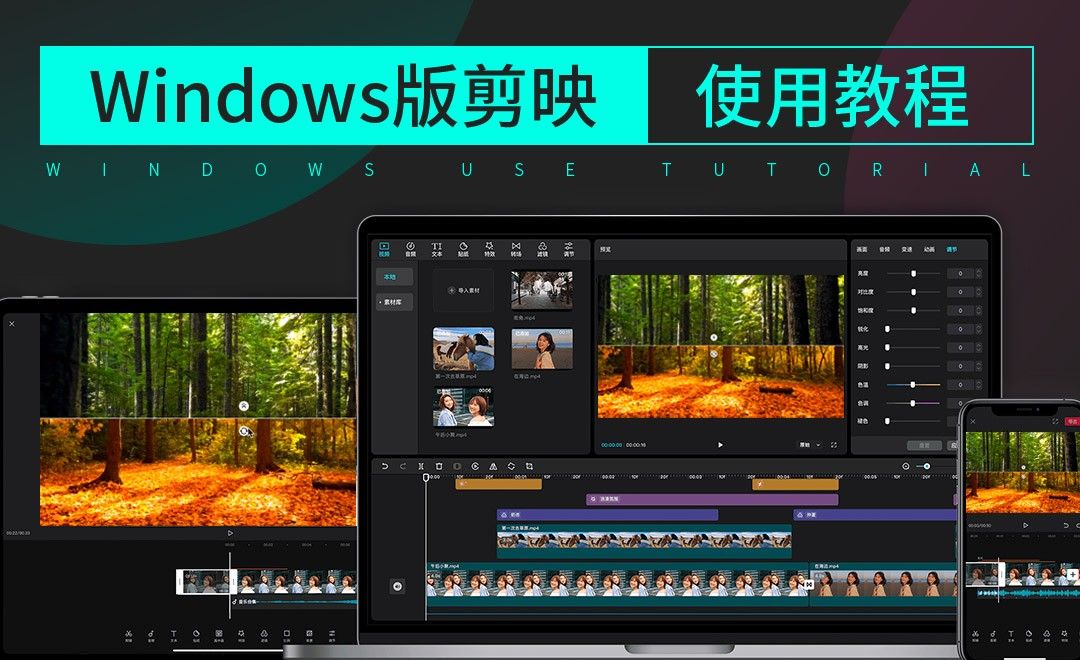The width and height of the screenshot is (1080, 660).
Task: Adjust the 亮度 brightness slider handle
Action: (x=913, y=274)
